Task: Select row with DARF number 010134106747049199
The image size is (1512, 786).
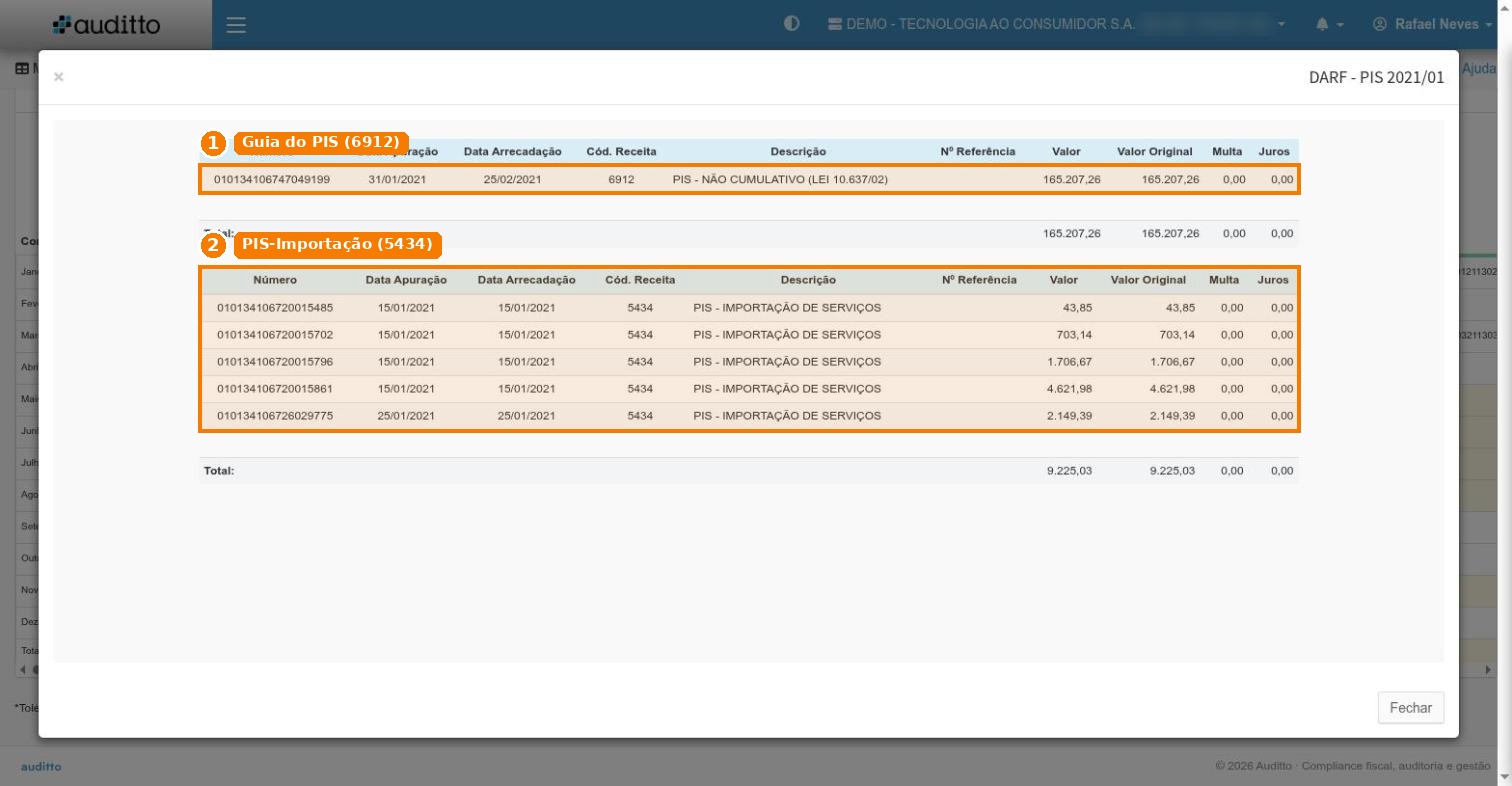Action: pyautogui.click(x=749, y=180)
